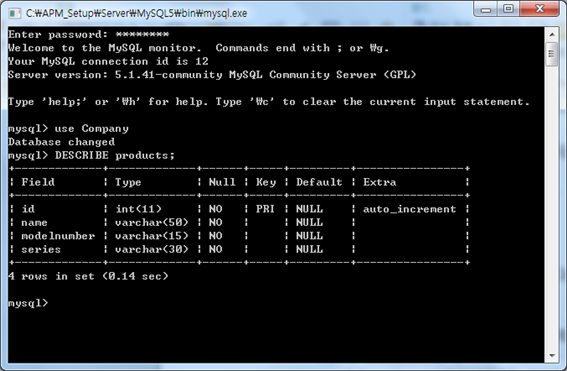Screen dimensions: 567x371
Task: Click the 'Enter password:' line
Action: tap(89, 35)
